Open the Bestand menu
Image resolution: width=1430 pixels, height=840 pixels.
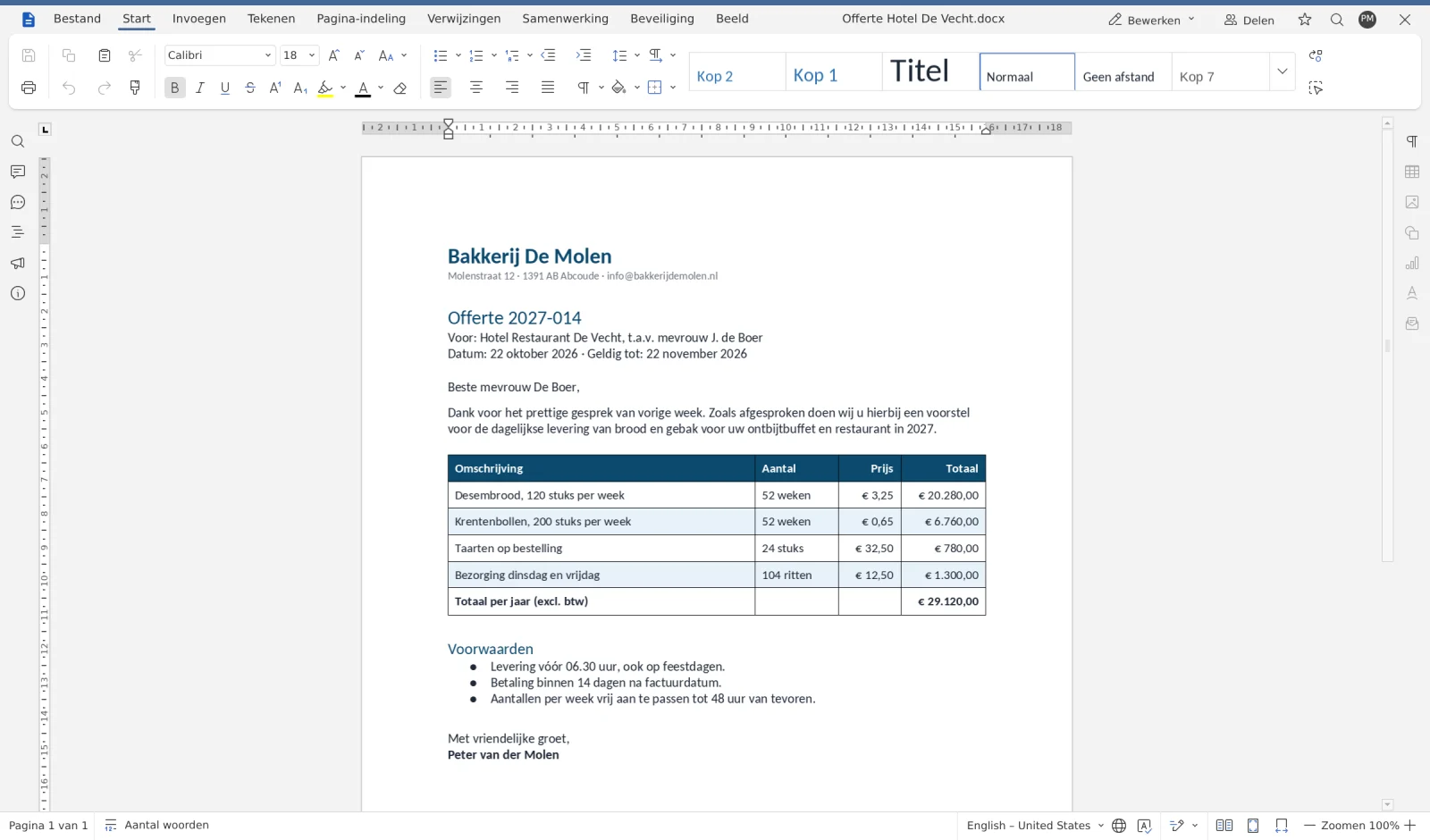[x=77, y=19]
